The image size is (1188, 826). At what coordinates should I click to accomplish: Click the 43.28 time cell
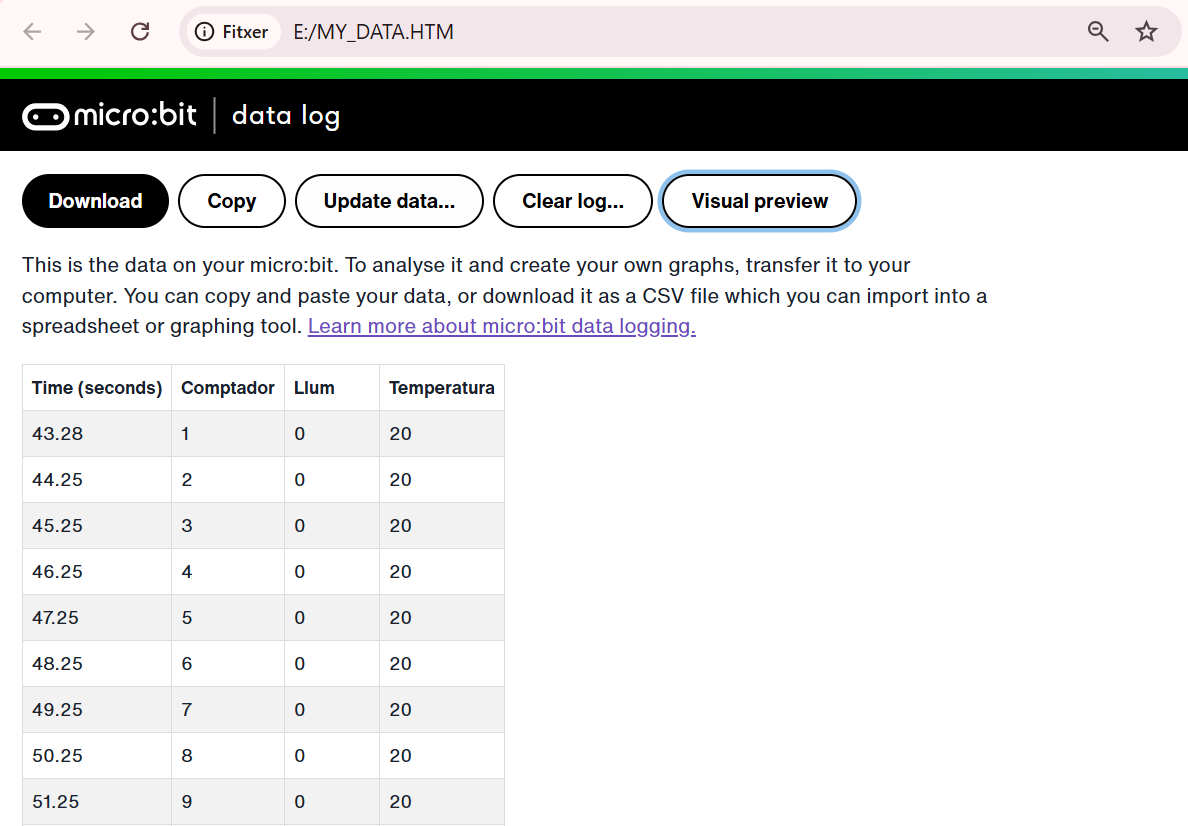coord(58,434)
